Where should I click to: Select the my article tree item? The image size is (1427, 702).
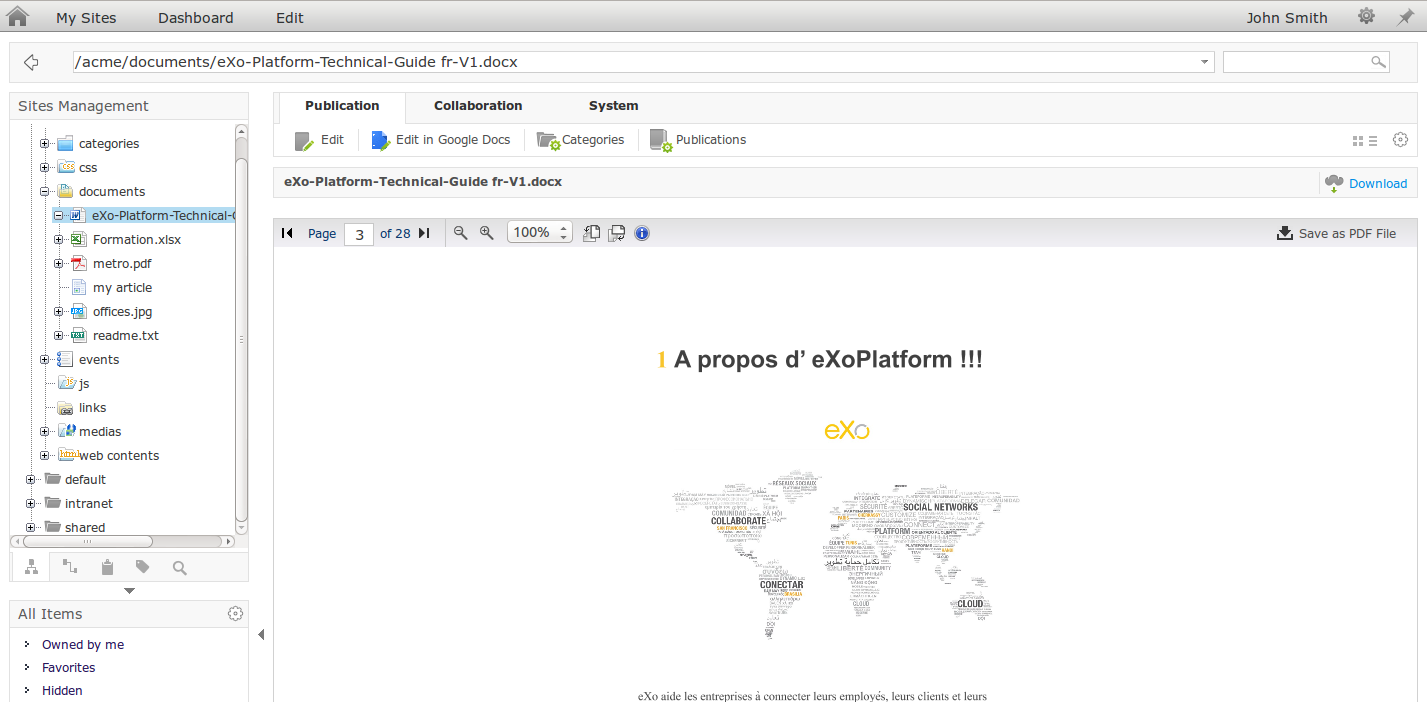click(x=122, y=288)
